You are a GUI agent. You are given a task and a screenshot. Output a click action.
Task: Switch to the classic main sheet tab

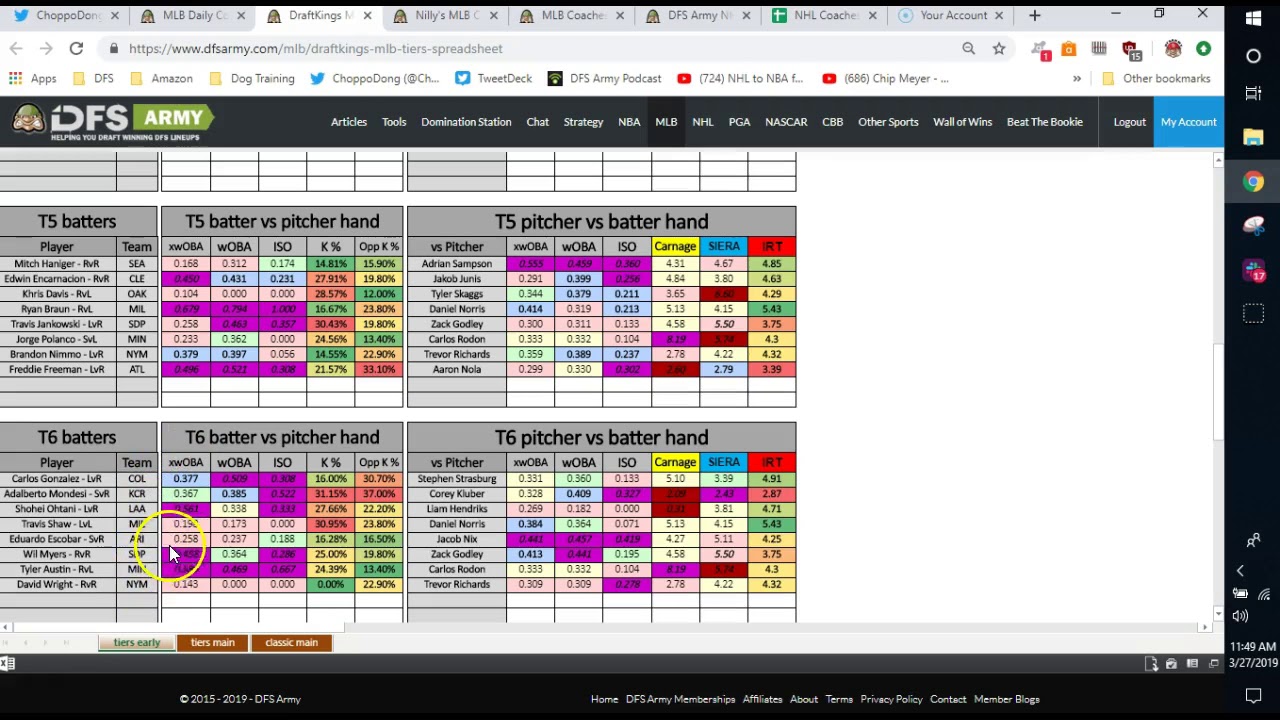point(291,643)
